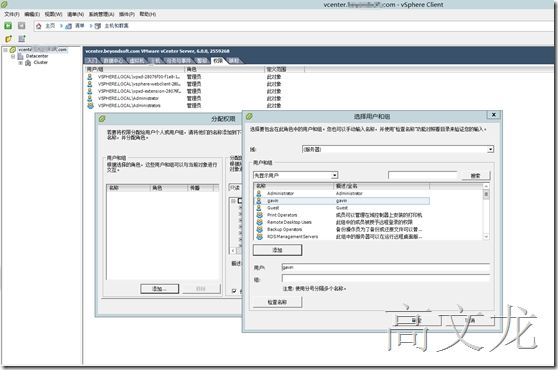Image resolution: width=558 pixels, height=370 pixels.
Task: Expand the Cluster tree node
Action: (x=20, y=63)
